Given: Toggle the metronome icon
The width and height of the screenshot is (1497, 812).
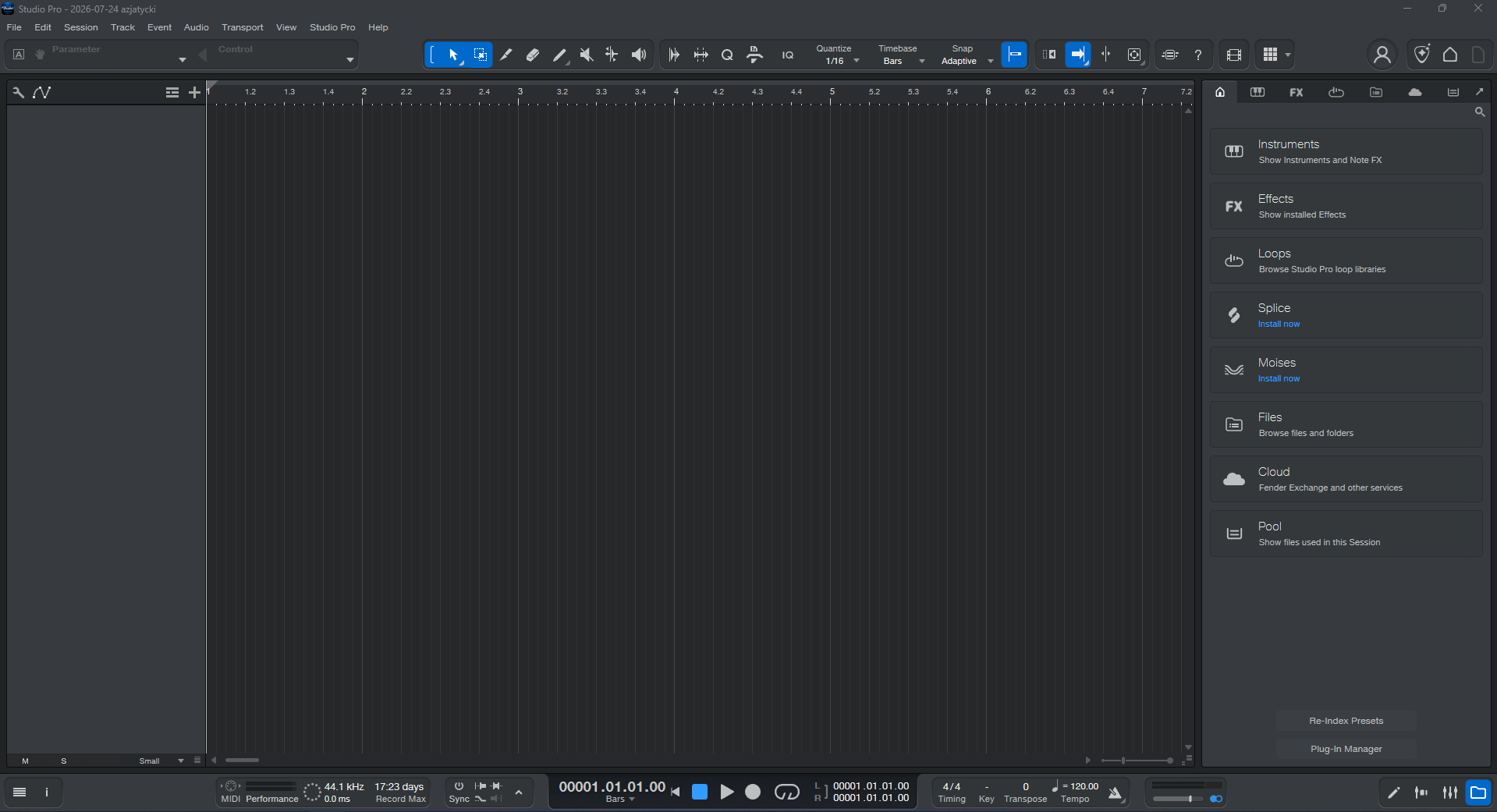Looking at the screenshot, I should point(1116,793).
